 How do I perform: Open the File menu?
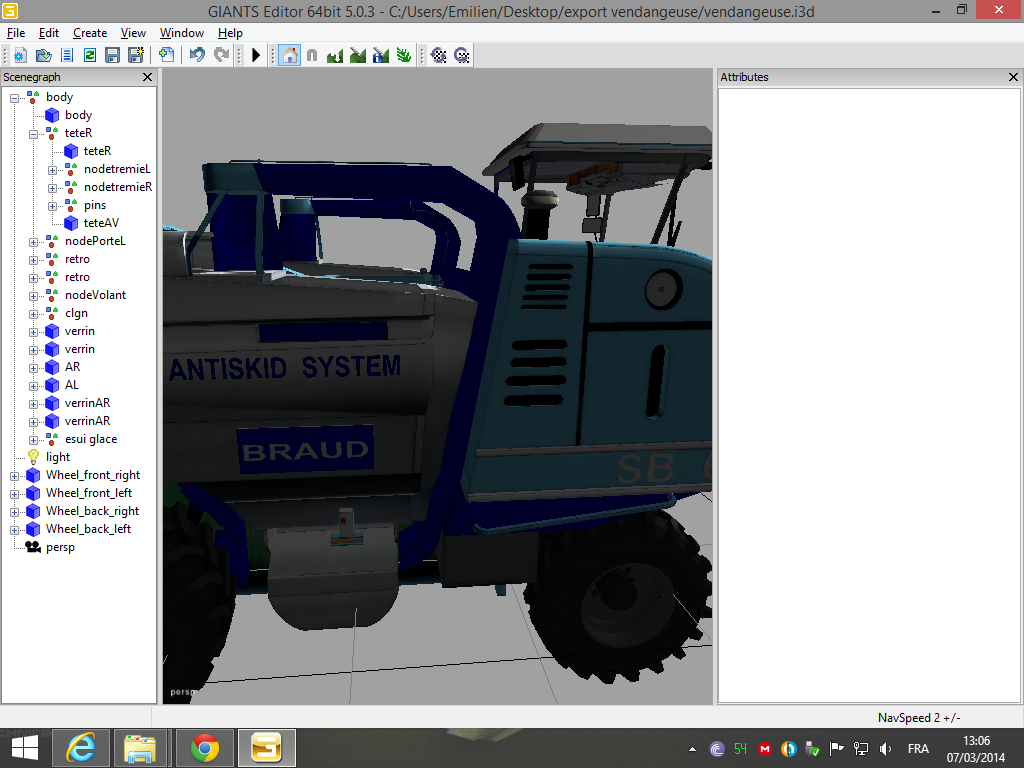point(16,33)
